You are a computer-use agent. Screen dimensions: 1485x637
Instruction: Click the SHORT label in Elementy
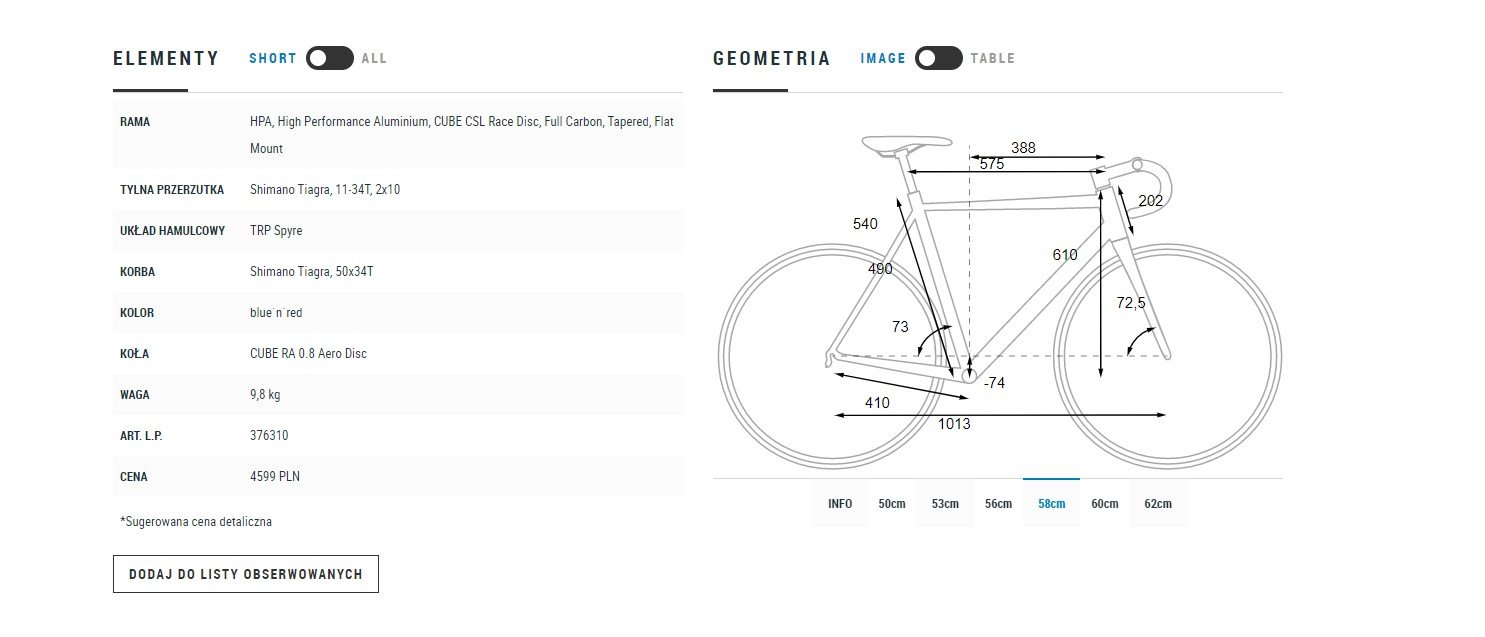coord(273,58)
